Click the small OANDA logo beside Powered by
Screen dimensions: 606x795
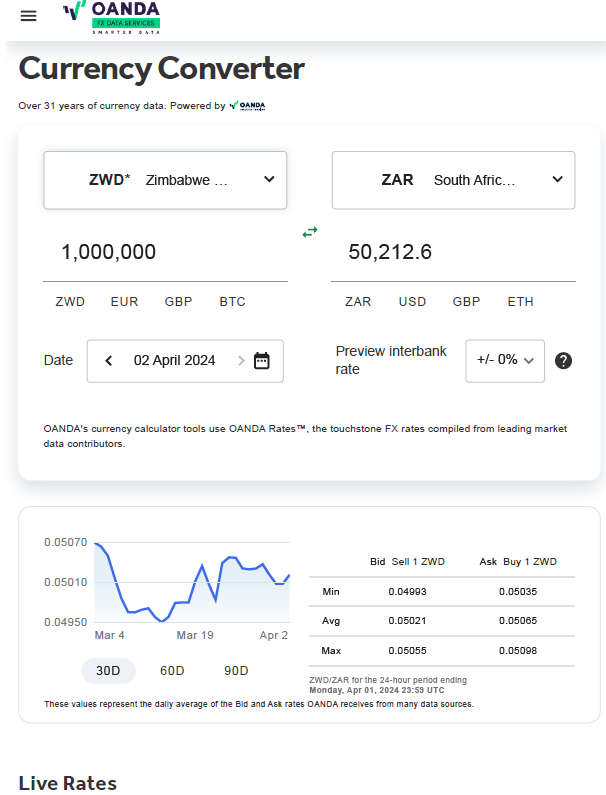tap(247, 105)
